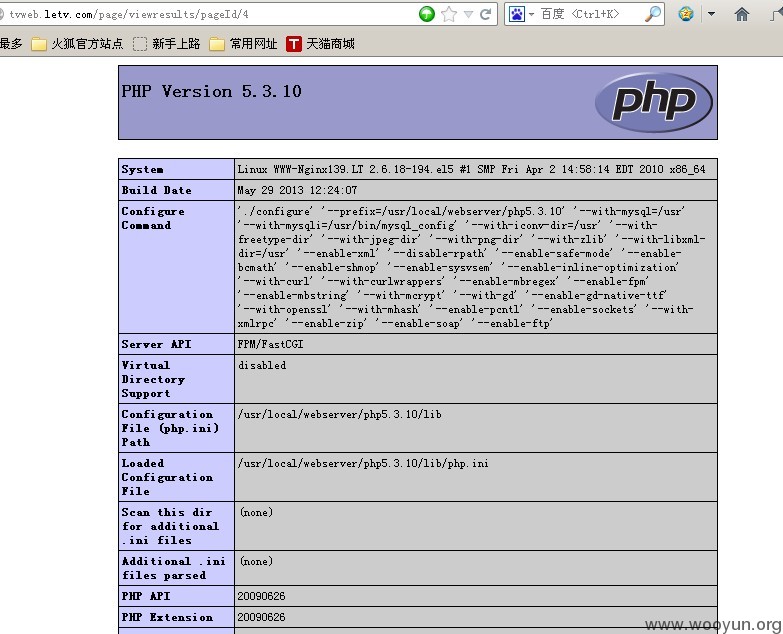Go to the home page icon
The height and width of the screenshot is (634, 783).
[742, 14]
